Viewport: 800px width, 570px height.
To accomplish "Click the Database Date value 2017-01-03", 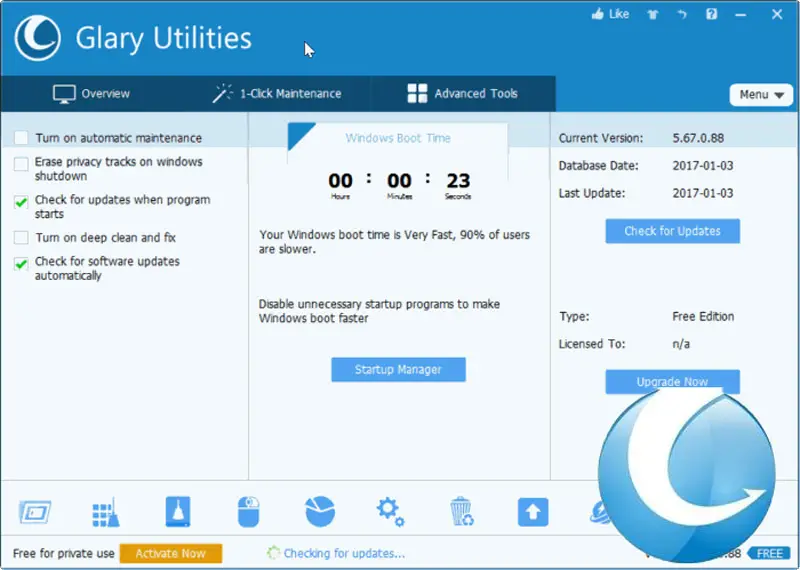I will [x=703, y=165].
